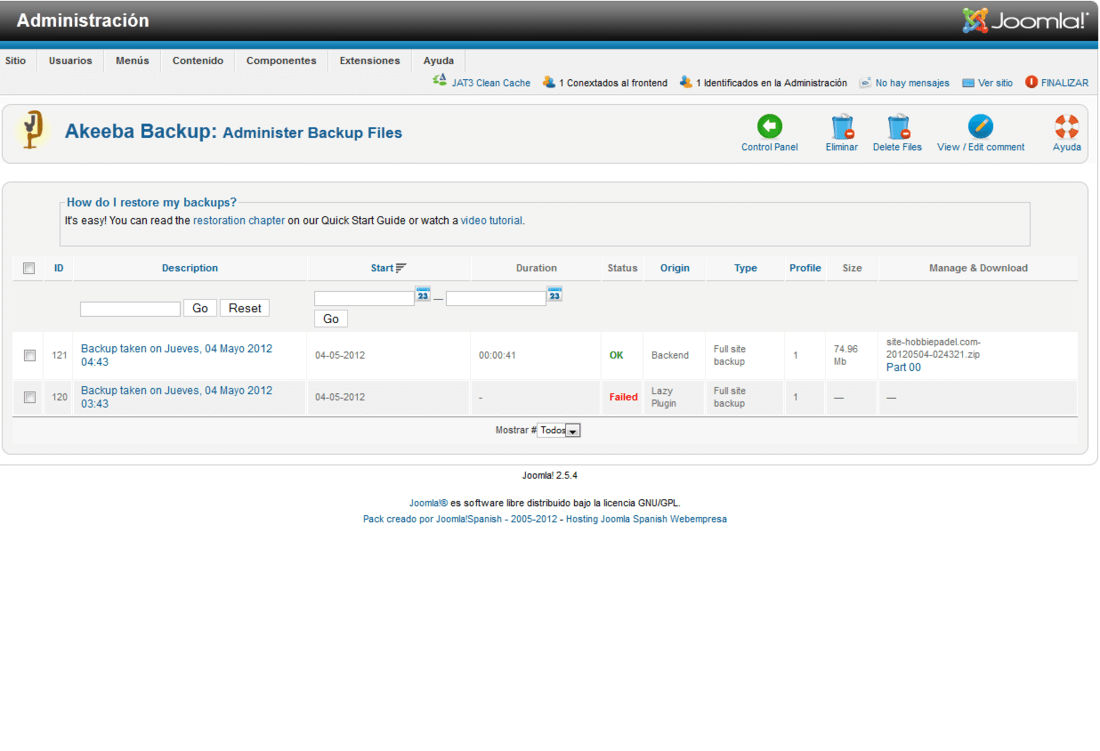Open the start-date-from calendar icon
This screenshot has height=751, width=1100.
pos(423,295)
